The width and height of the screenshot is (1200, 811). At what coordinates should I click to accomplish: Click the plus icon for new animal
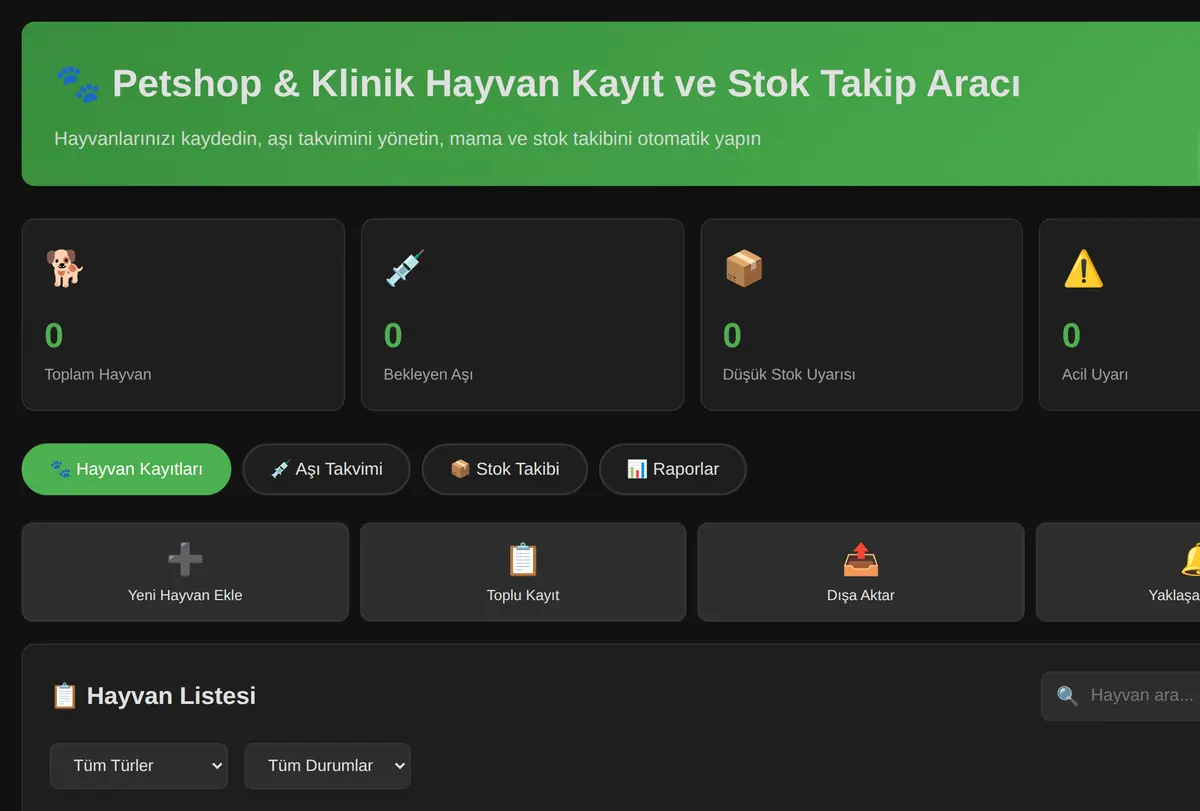[x=185, y=559]
